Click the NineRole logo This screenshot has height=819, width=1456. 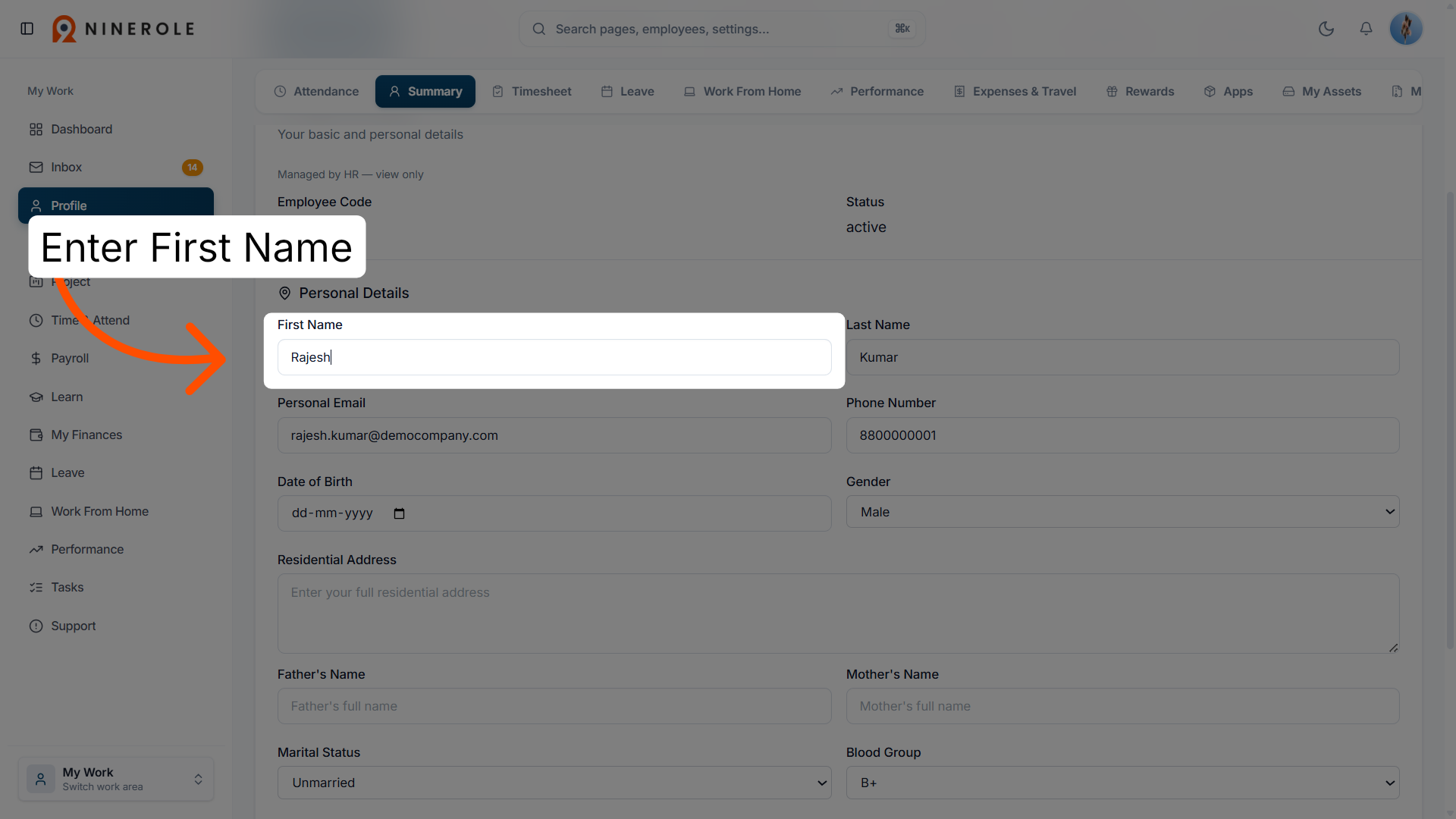[124, 29]
